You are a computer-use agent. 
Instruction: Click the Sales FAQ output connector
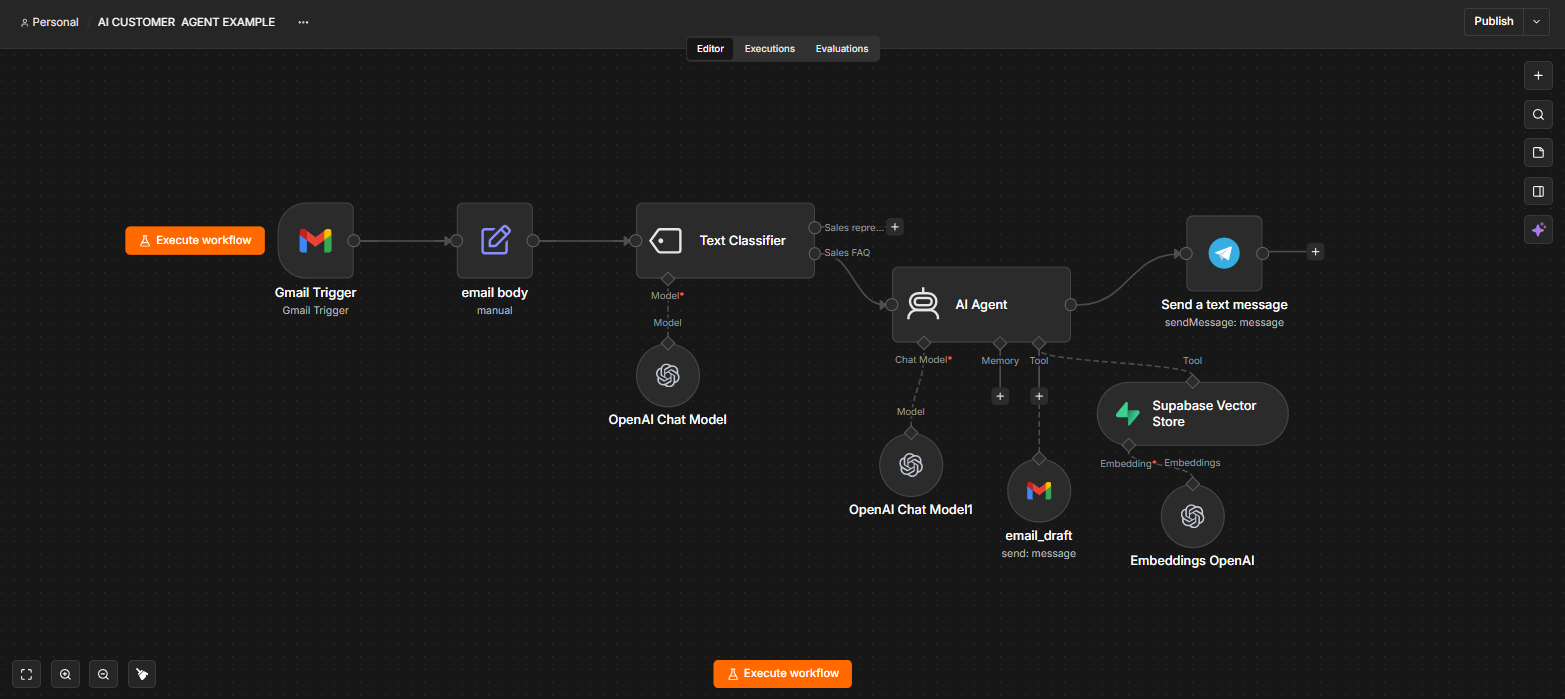tap(815, 253)
